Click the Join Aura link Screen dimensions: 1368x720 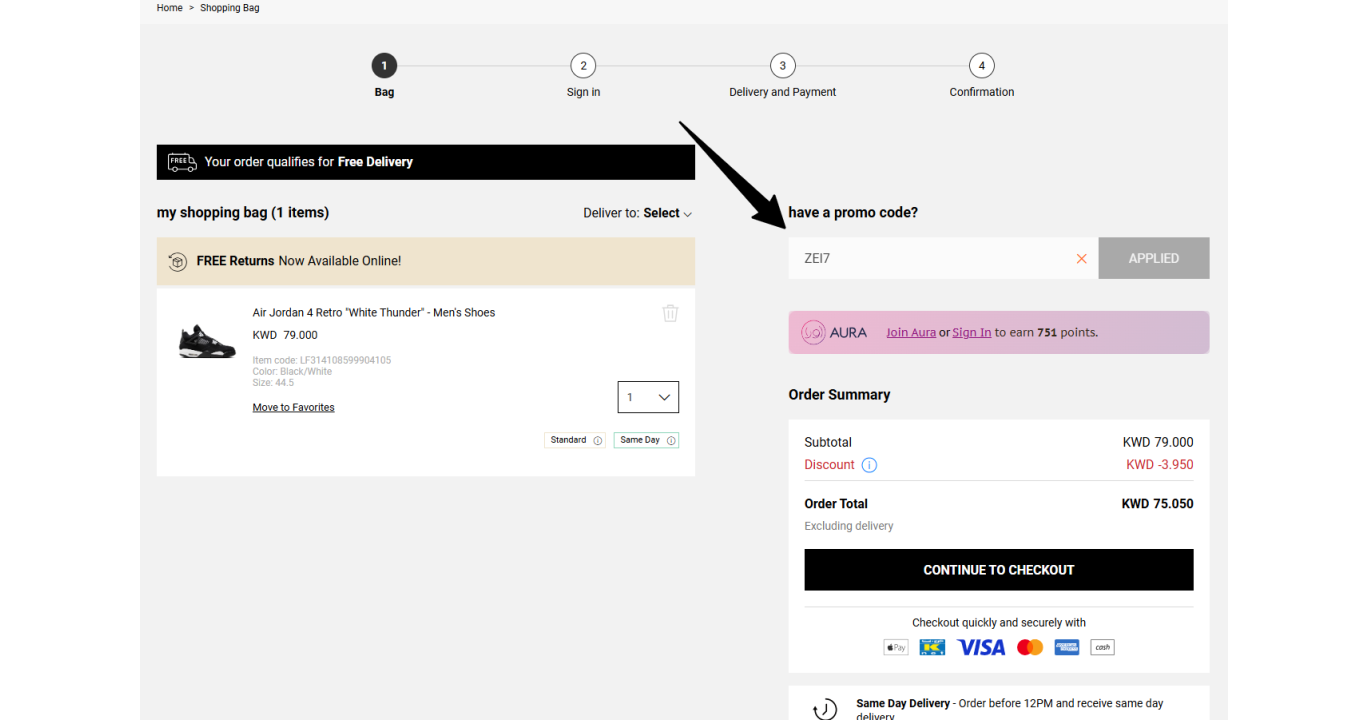[911, 333]
